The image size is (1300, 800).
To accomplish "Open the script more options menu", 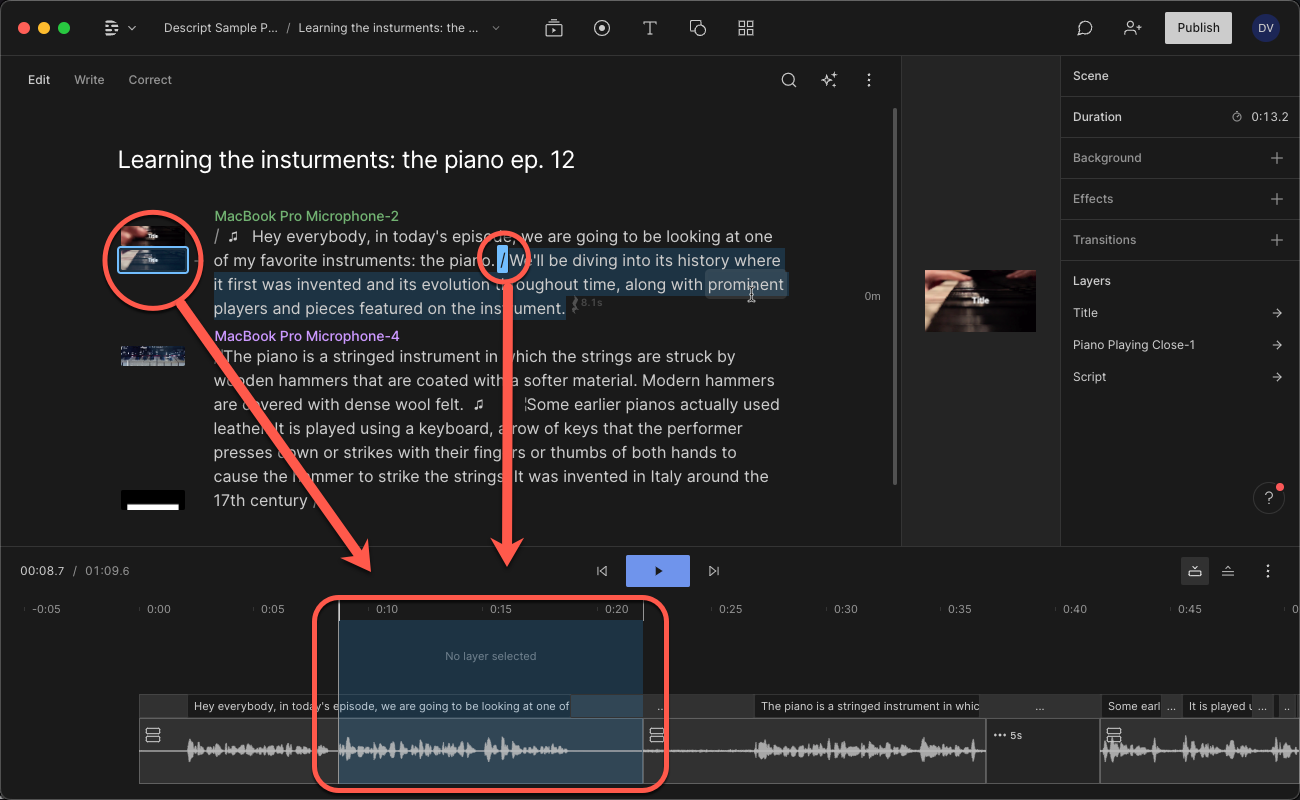I will click(x=869, y=80).
